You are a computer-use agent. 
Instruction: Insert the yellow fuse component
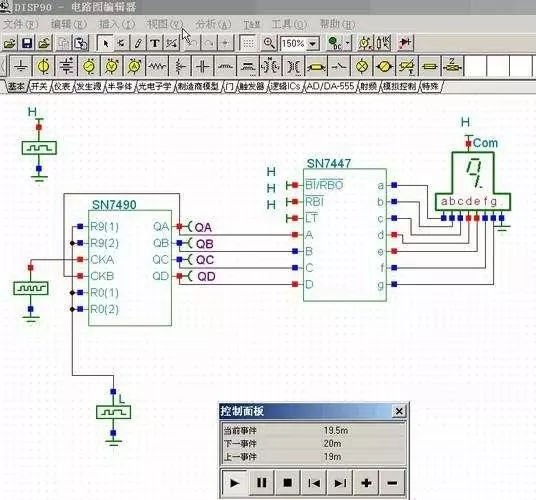pyautogui.click(x=430, y=66)
